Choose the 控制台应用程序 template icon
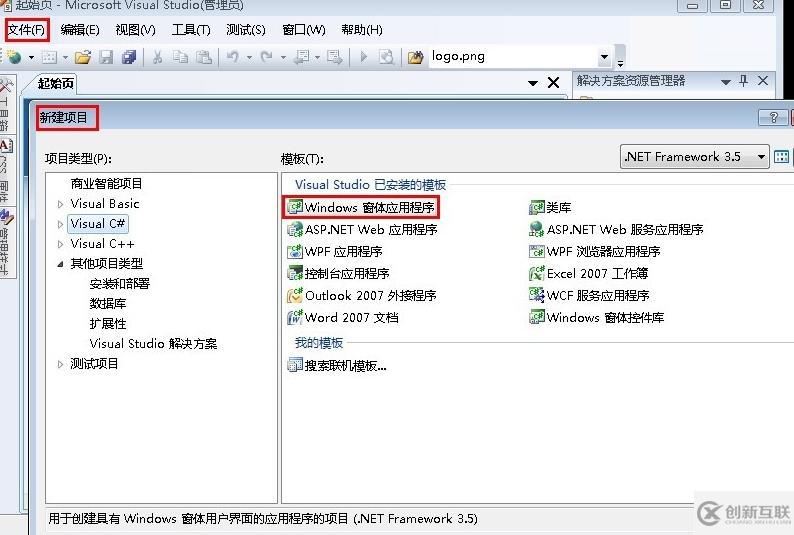This screenshot has height=535, width=794. (x=295, y=274)
